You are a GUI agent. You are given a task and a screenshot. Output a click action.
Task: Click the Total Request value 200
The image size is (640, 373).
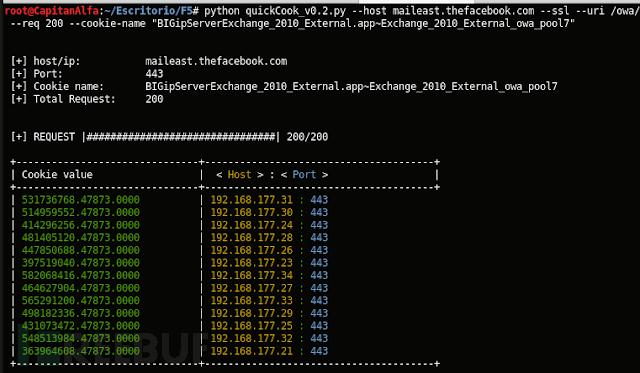pyautogui.click(x=154, y=99)
